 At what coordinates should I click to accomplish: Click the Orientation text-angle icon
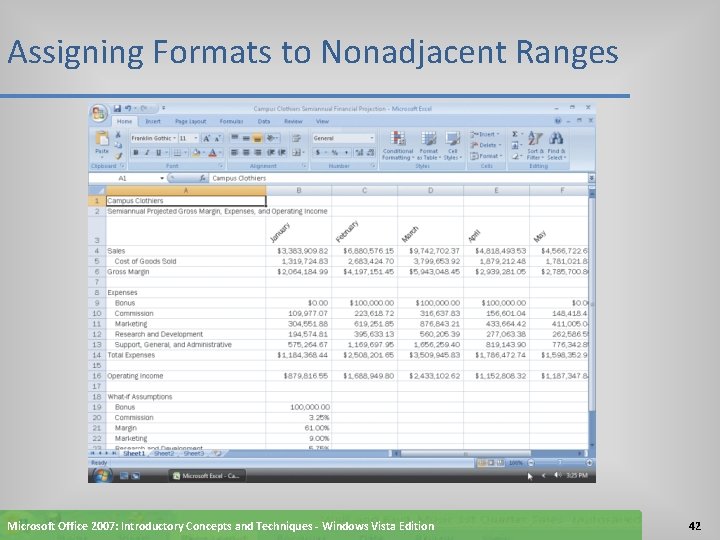point(271,138)
